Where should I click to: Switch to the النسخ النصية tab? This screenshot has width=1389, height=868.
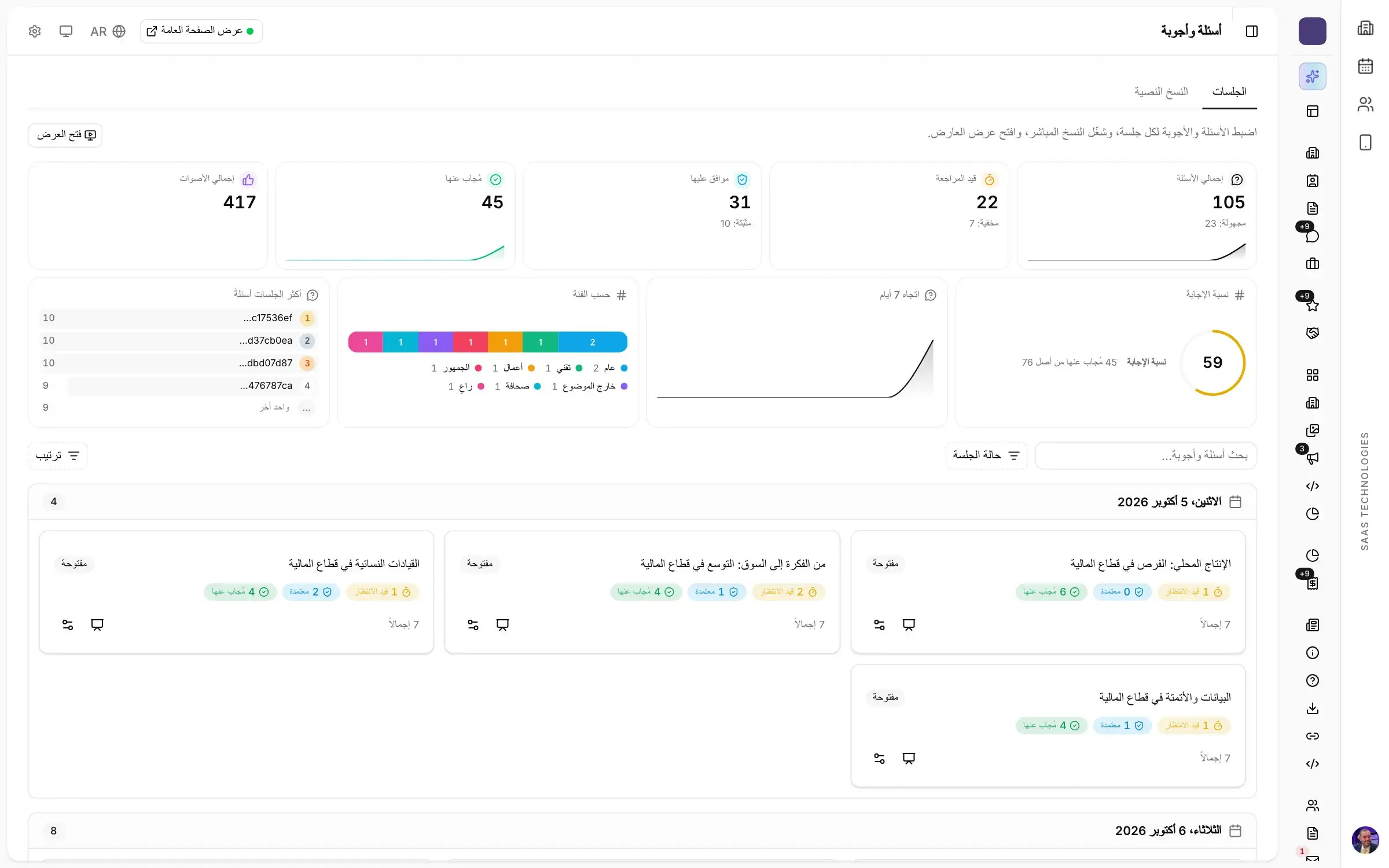(1161, 91)
